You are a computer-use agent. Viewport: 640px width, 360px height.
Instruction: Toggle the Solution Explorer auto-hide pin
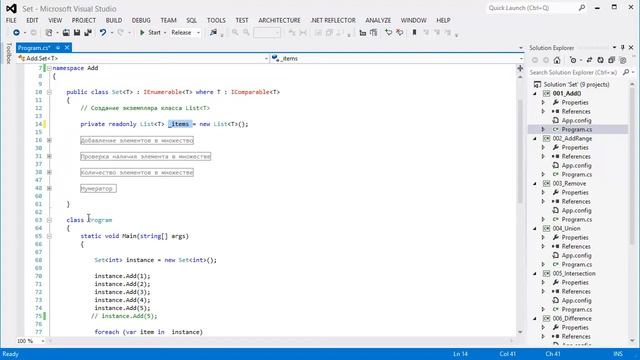[x=622, y=48]
